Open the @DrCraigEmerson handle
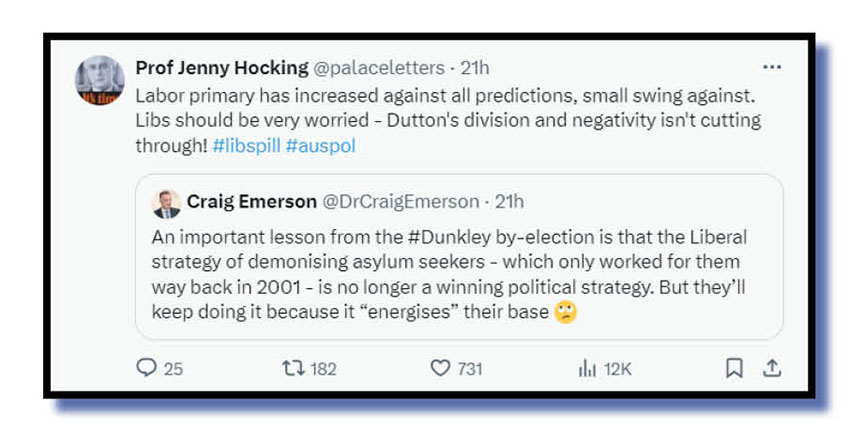850x445 pixels. [400, 202]
